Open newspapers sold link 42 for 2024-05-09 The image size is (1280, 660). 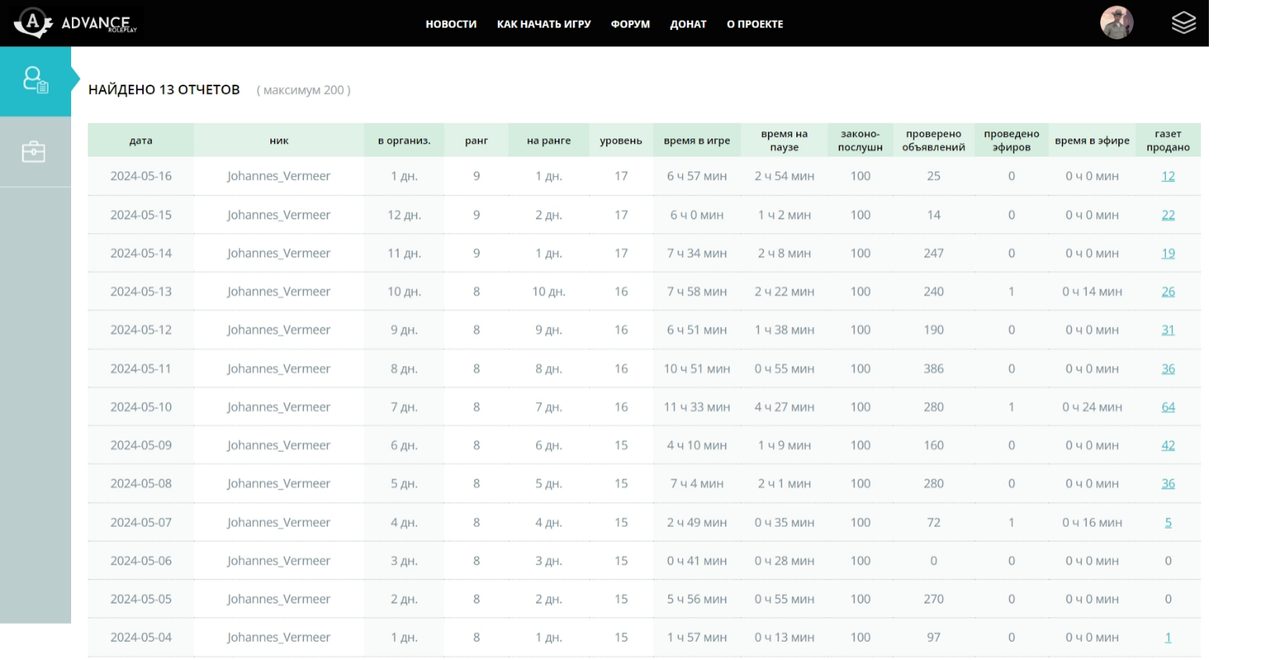1168,445
